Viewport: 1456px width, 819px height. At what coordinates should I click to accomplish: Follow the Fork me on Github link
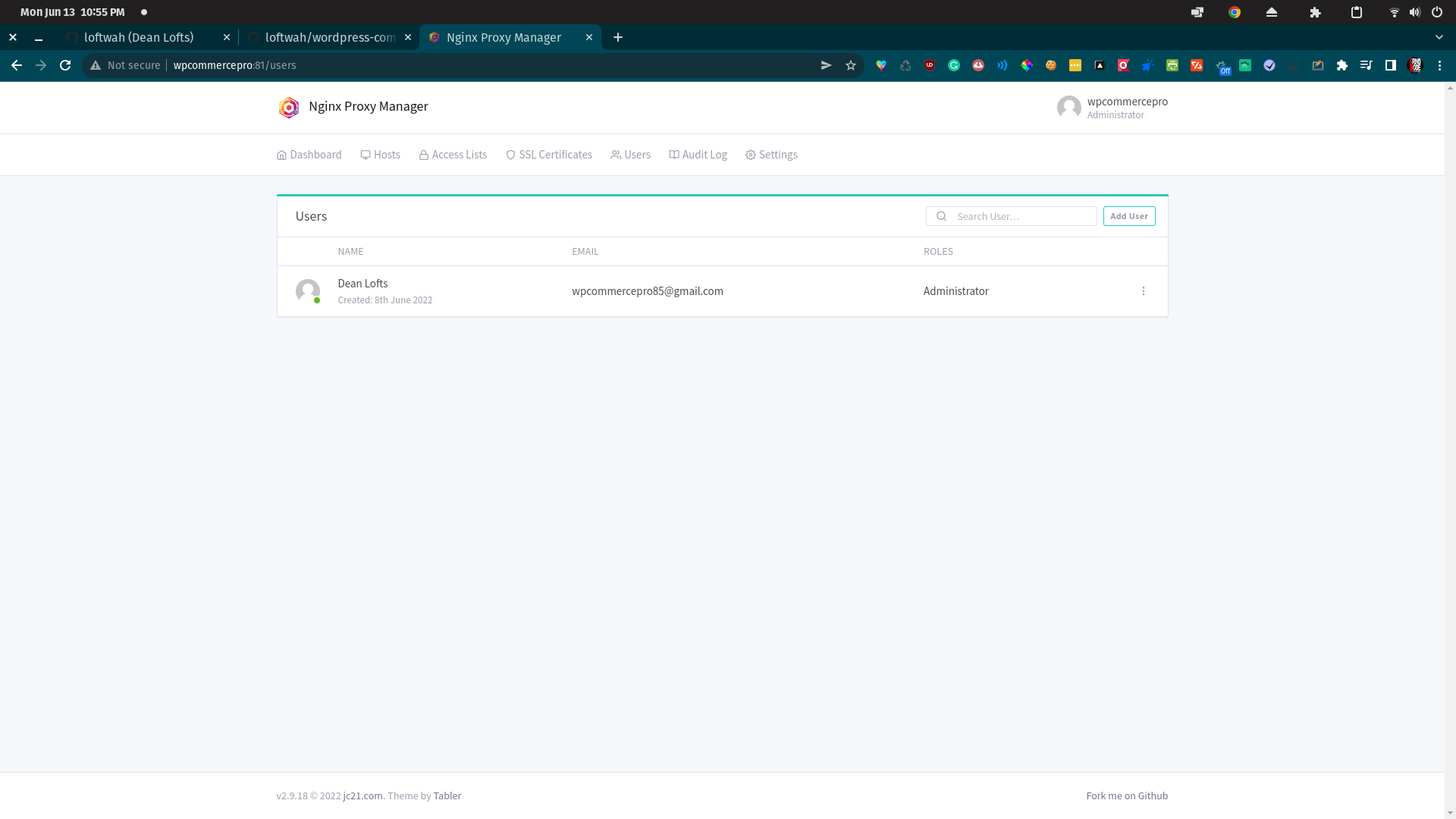point(1126,795)
